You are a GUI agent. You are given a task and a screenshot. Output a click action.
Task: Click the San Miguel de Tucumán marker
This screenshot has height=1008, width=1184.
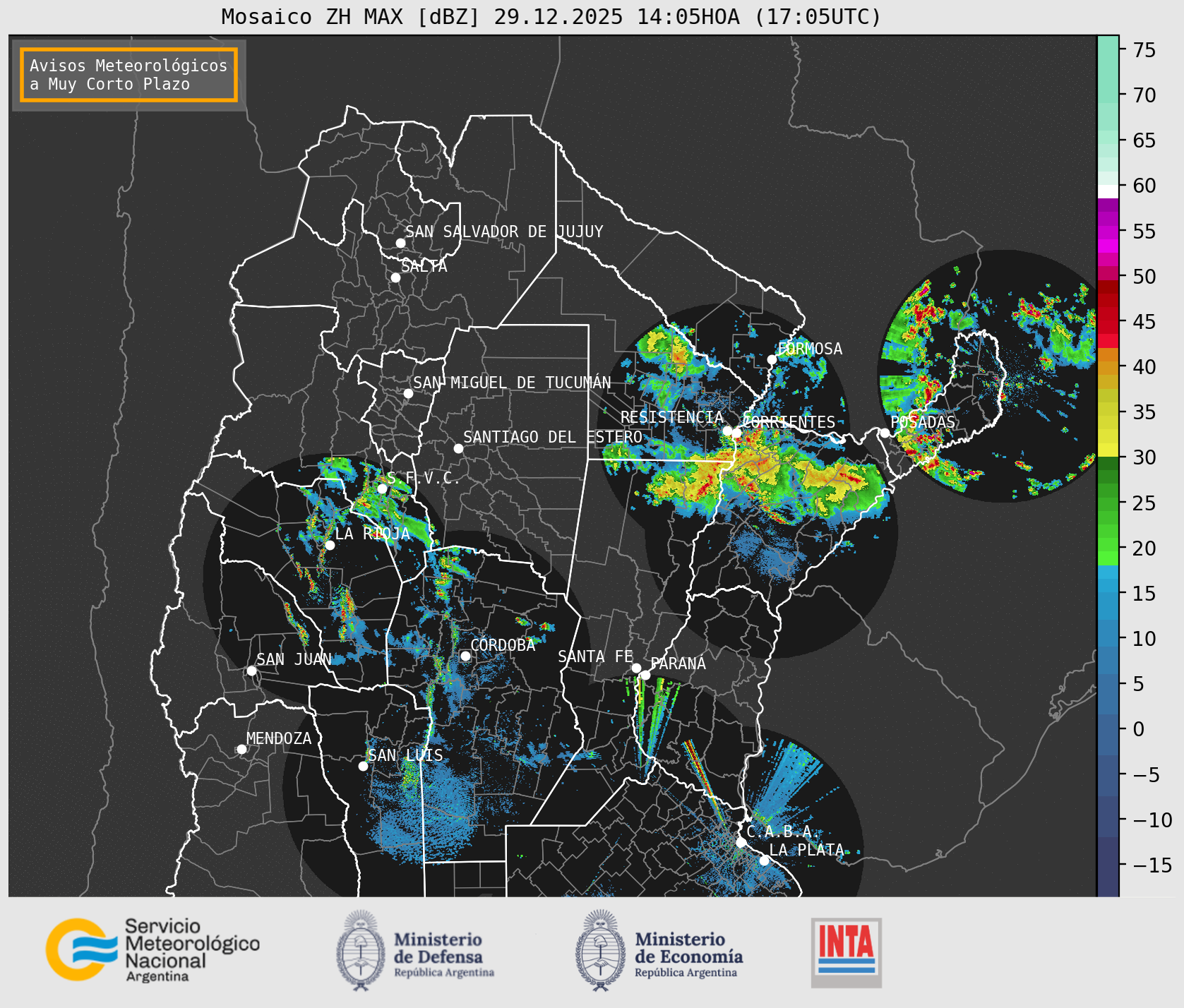click(408, 393)
